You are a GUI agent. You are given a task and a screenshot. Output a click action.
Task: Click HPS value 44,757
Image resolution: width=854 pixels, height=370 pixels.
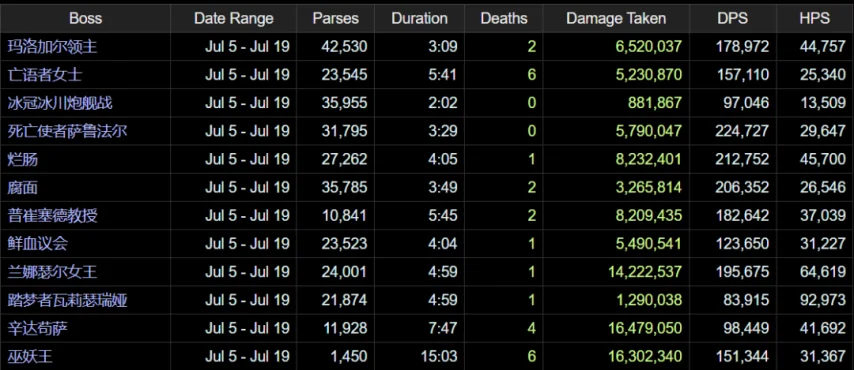click(x=823, y=47)
